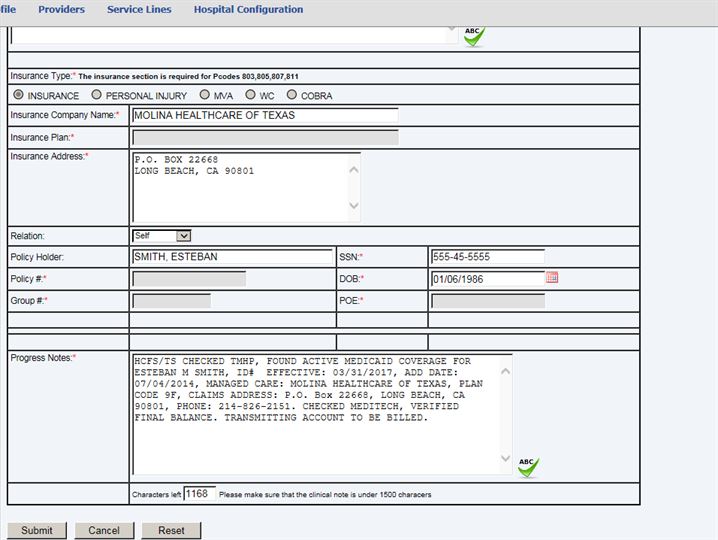
Task: Select the PERSONAL INJURY radio option
Action: tap(96, 95)
